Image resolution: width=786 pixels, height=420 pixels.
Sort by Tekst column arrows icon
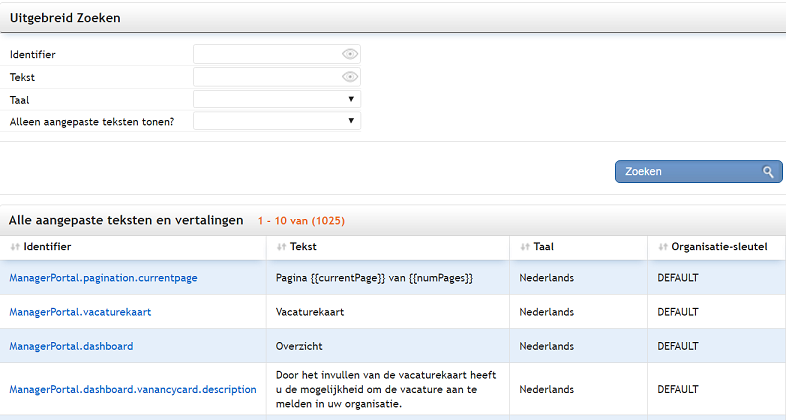pos(282,247)
